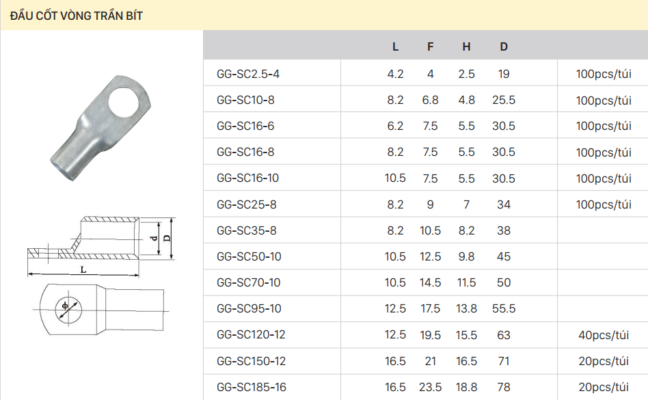Click the 40pcs/túi packaging cell

tap(603, 334)
